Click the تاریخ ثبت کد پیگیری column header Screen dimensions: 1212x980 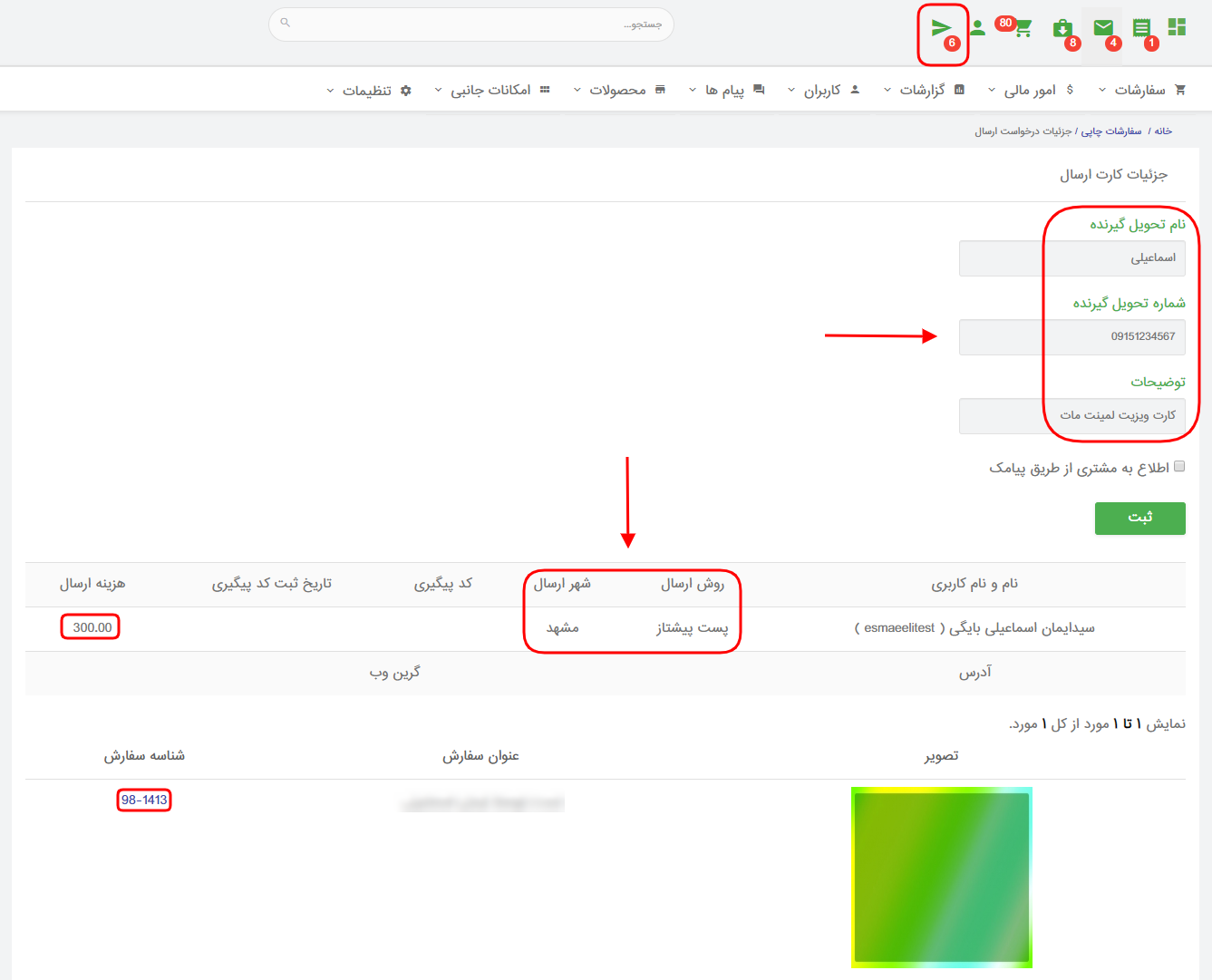[x=272, y=584]
